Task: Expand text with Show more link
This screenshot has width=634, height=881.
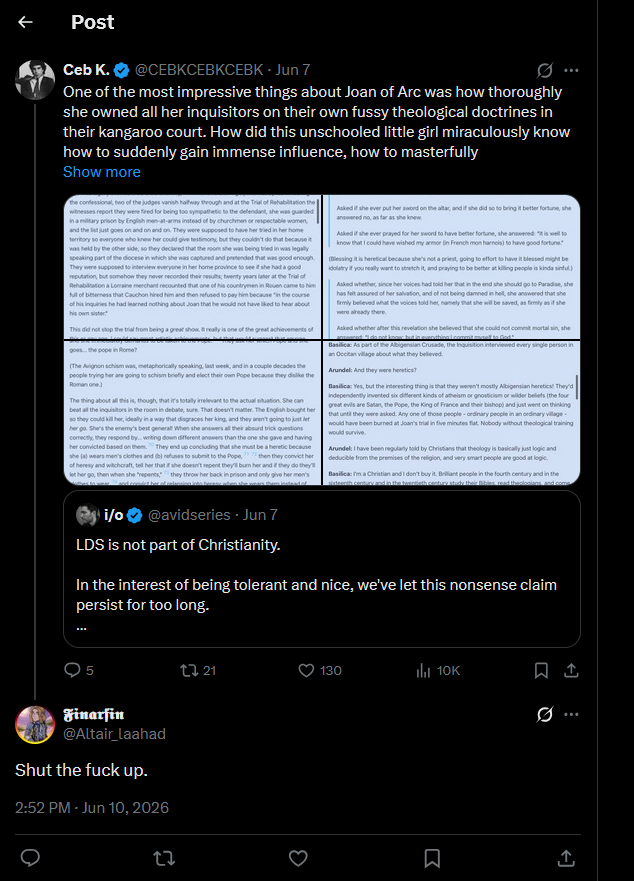Action: click(x=102, y=172)
